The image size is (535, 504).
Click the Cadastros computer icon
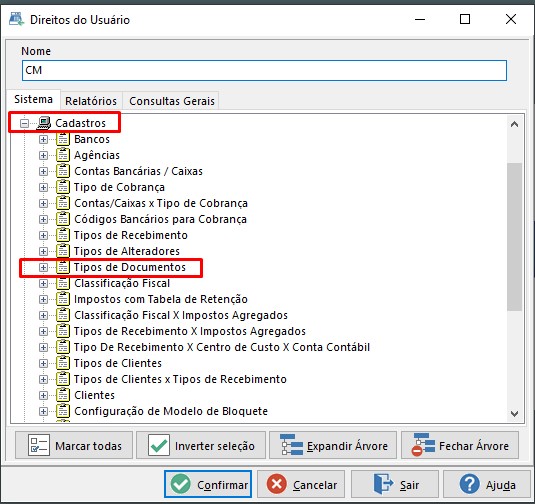point(44,123)
